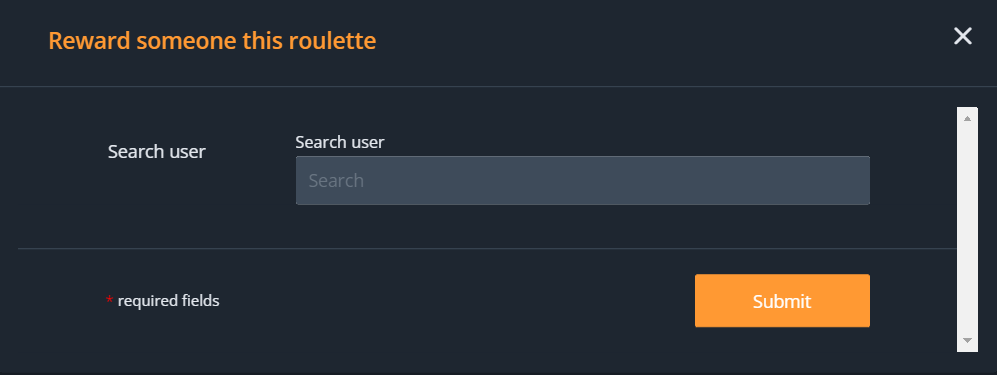Activate the user search text box
Viewport: 997px width, 375px height.
(582, 181)
